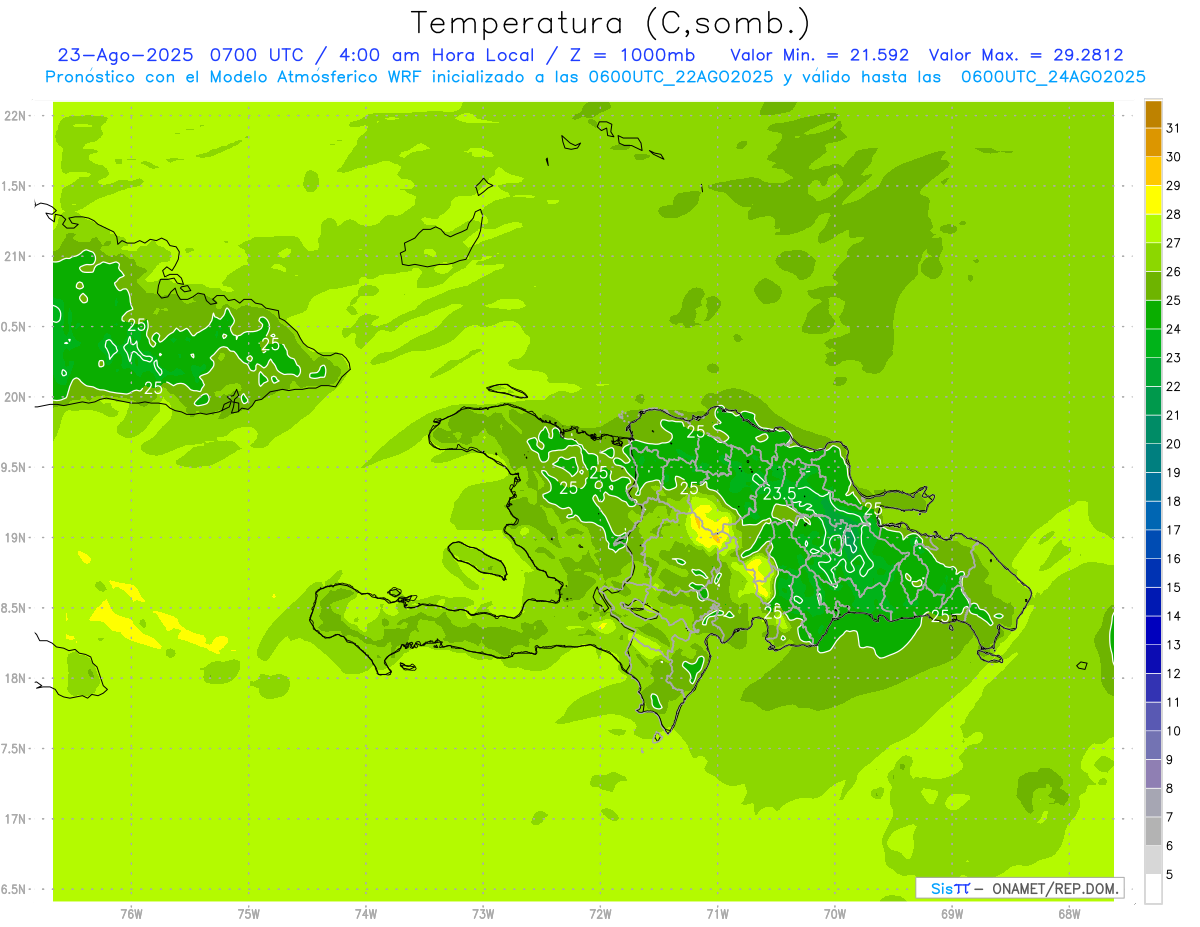This screenshot has height=927, width=1200.
Task: Click the "68W" longitude label
Action: click(x=1068, y=914)
